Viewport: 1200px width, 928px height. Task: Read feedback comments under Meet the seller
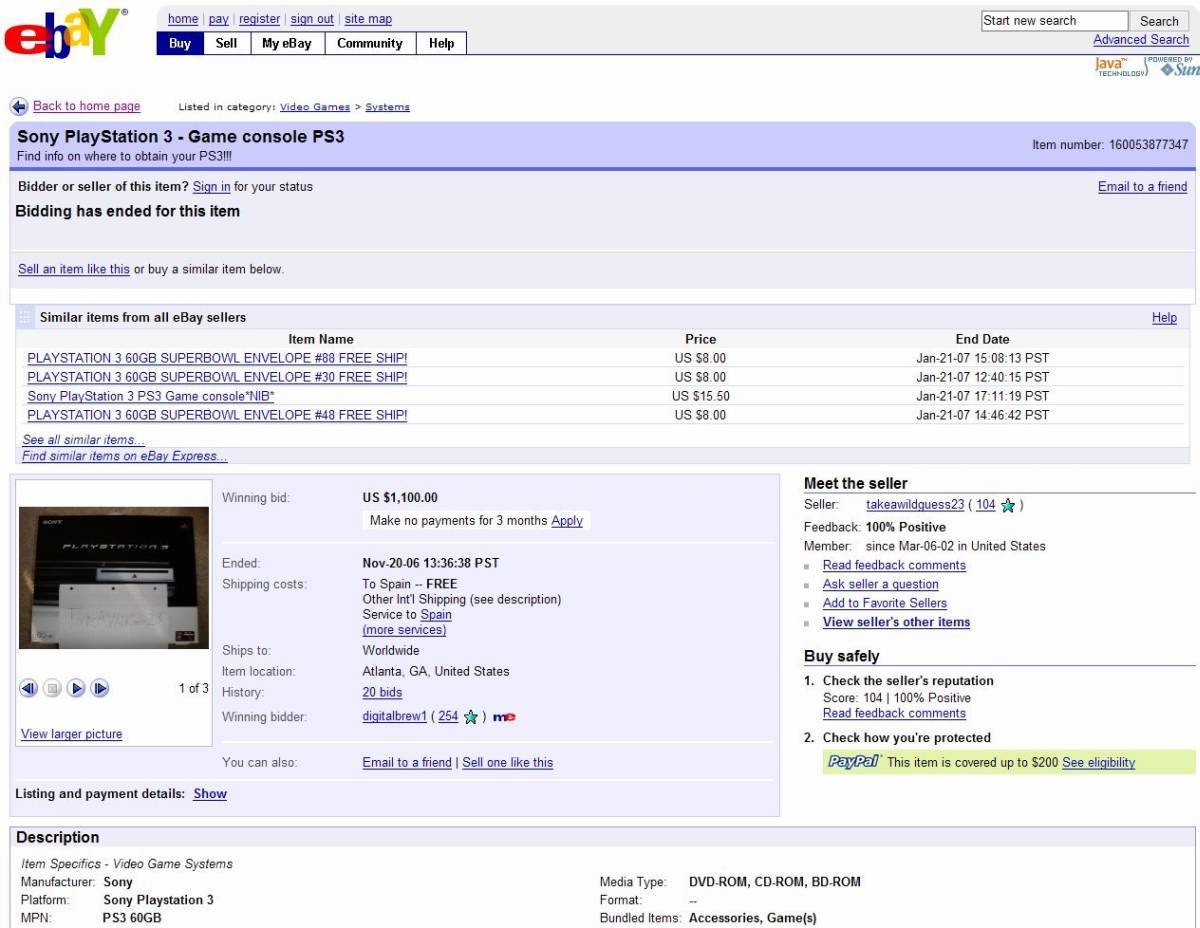894,565
